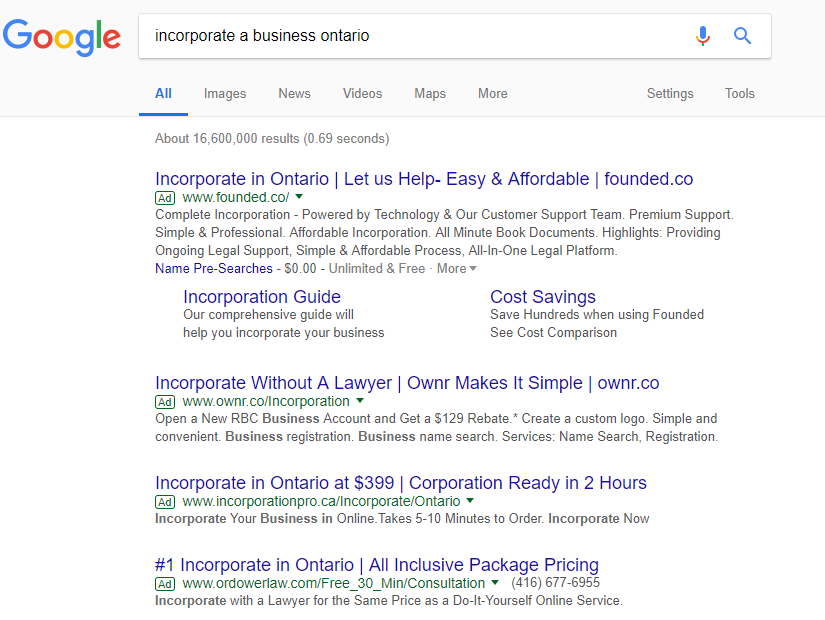Screen dimensions: 825x620
Task: Click the www.incorporationpro.ca/Incorporate/Ontario URL
Action: click(321, 502)
